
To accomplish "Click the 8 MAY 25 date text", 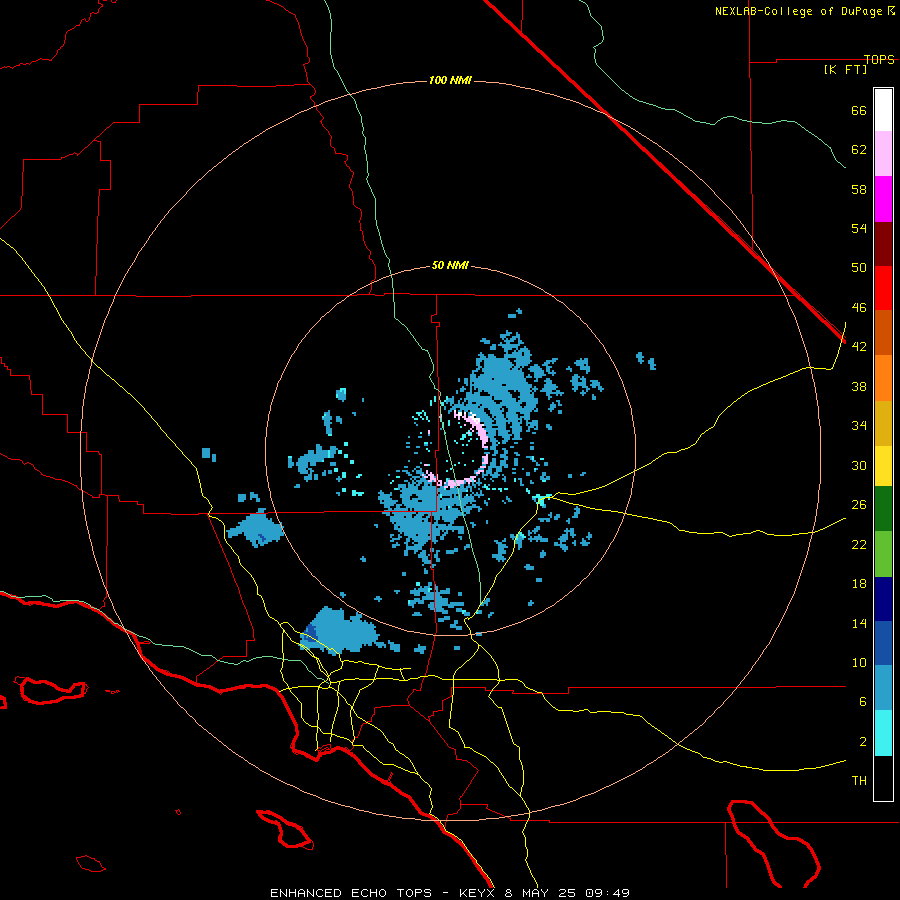I will (540, 893).
